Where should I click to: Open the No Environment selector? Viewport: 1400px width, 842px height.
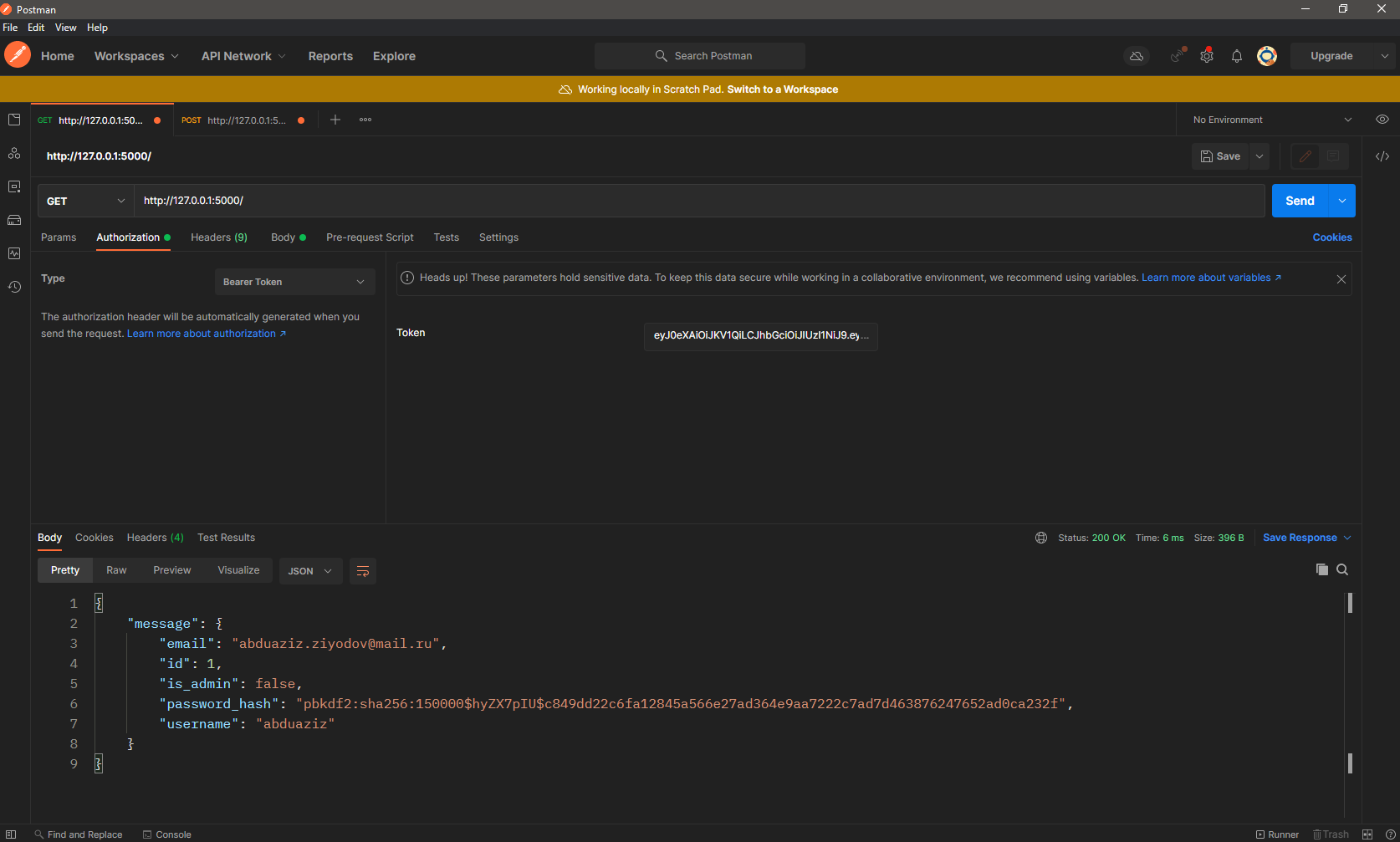pyautogui.click(x=1271, y=120)
